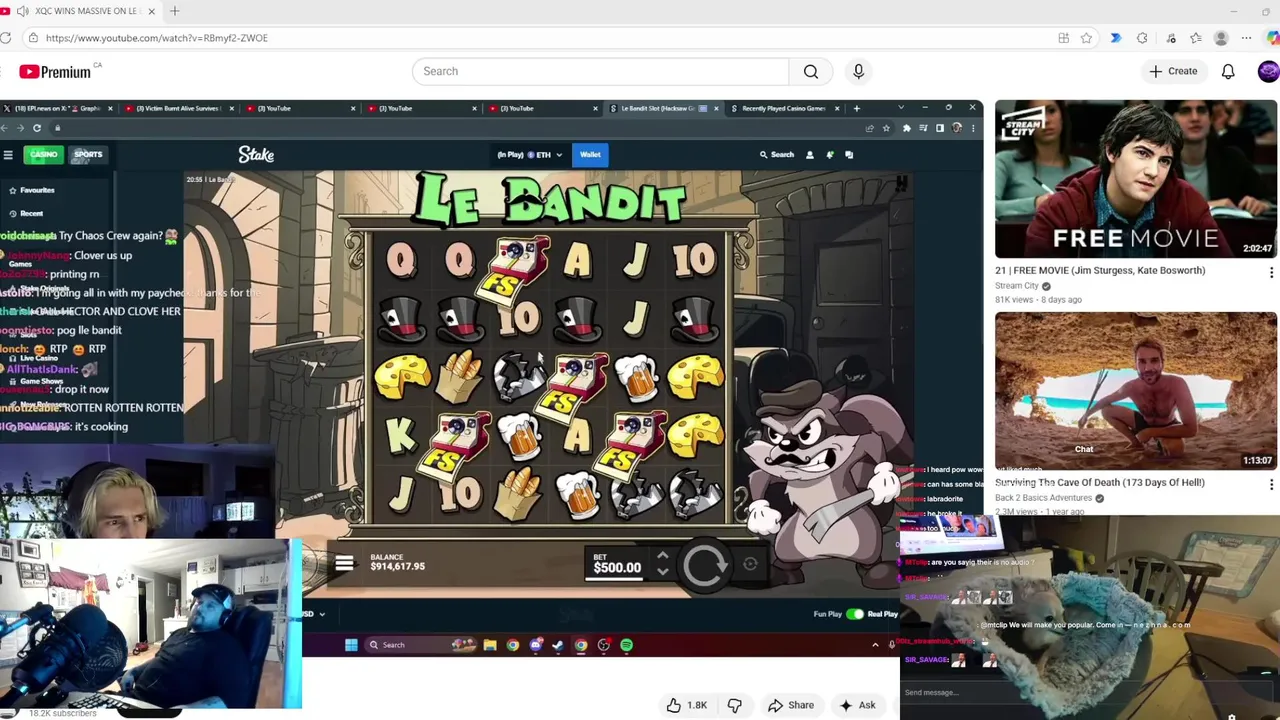
Task: Open Stake notifications icon
Action: click(830, 155)
